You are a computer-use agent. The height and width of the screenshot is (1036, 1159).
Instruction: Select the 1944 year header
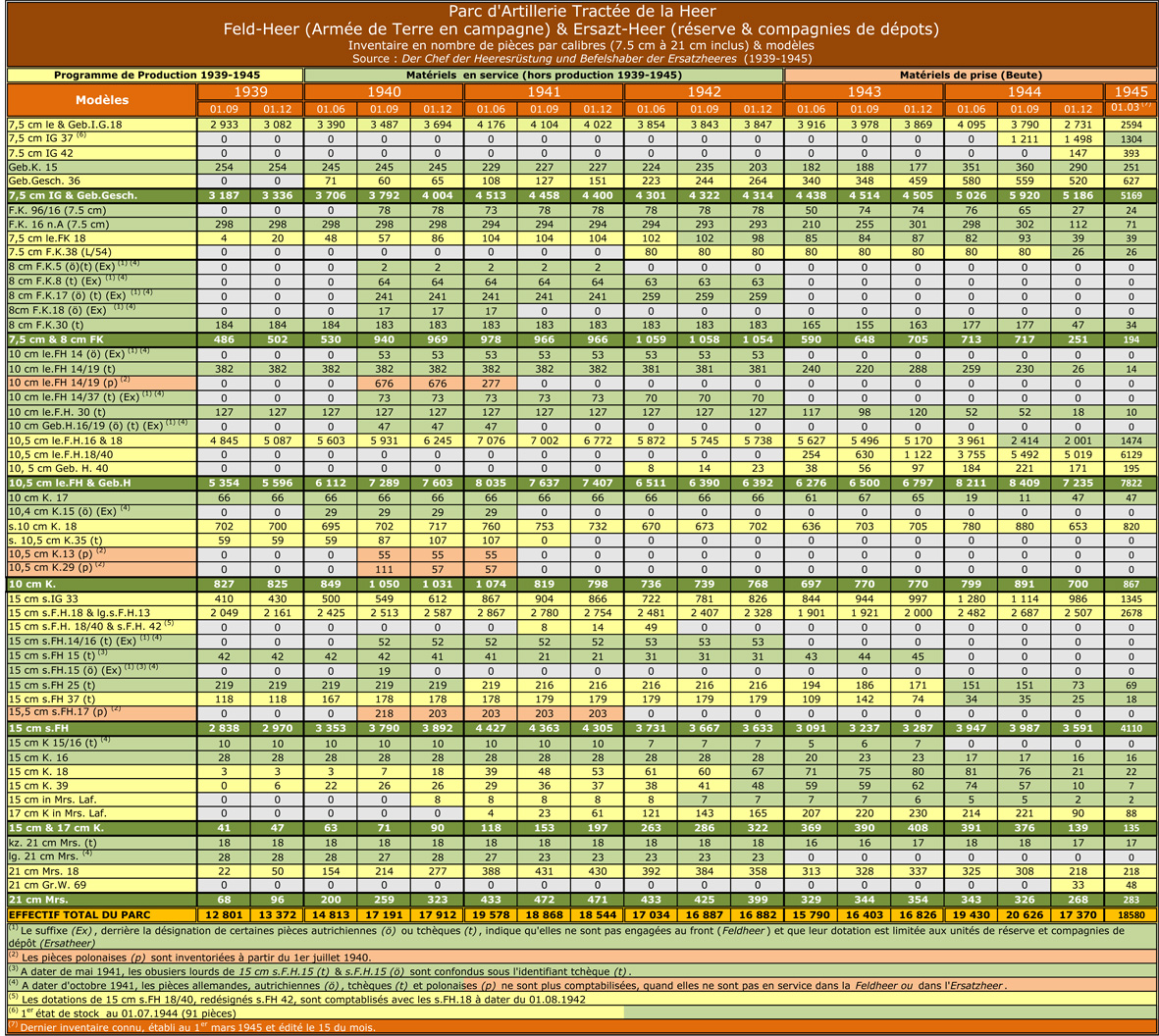pyautogui.click(x=1024, y=91)
